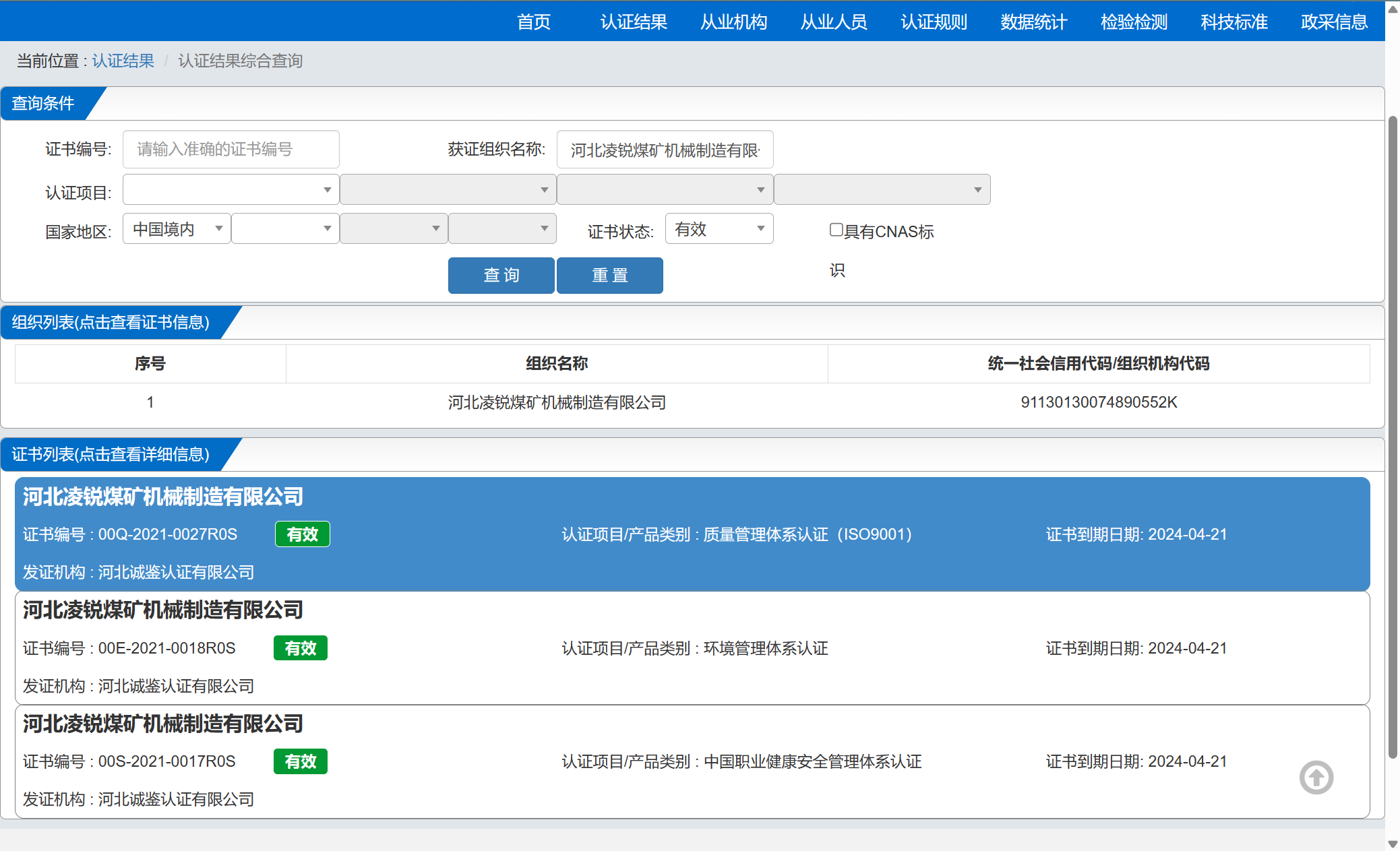
Task: Open the third 国家地区 dropdown
Action: point(394,229)
